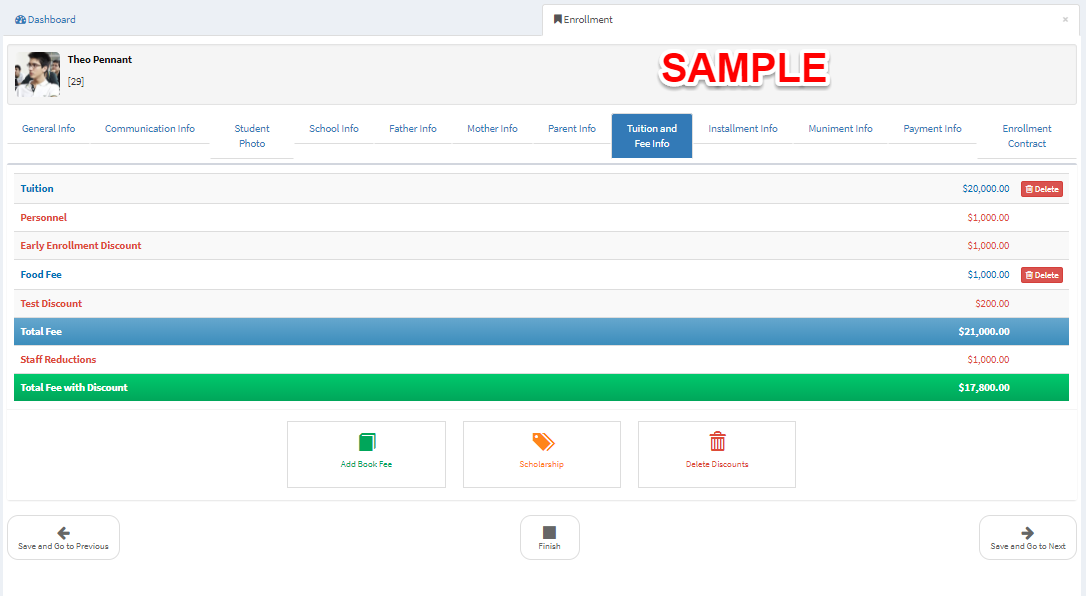Viewport: 1086px width, 596px height.
Task: Click the right arrow Save and Go to Next icon
Action: [x=1027, y=533]
